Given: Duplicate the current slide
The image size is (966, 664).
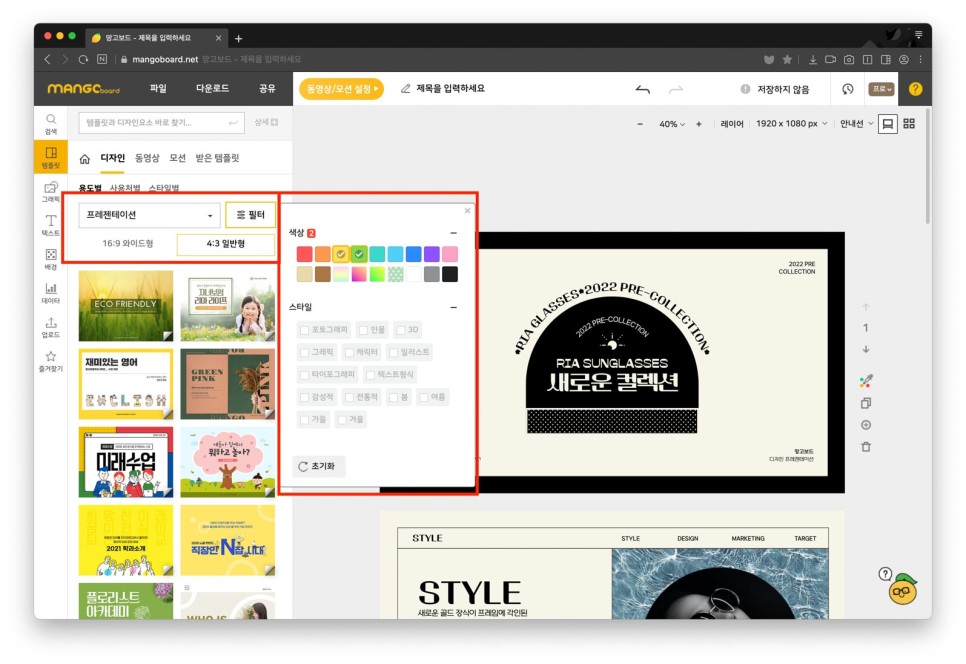Looking at the screenshot, I should pyautogui.click(x=866, y=403).
